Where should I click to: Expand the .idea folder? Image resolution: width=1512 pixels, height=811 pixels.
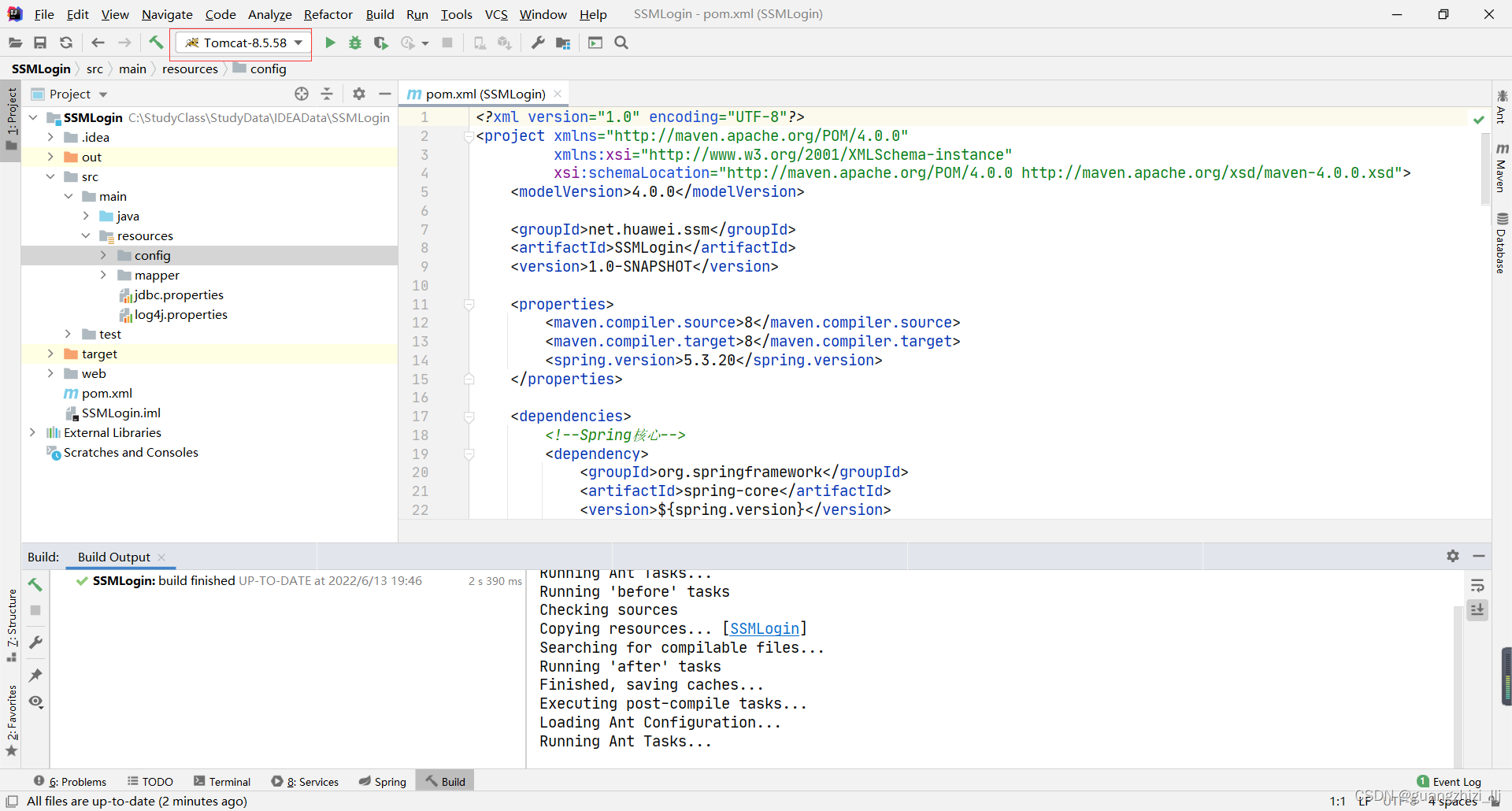[50, 137]
